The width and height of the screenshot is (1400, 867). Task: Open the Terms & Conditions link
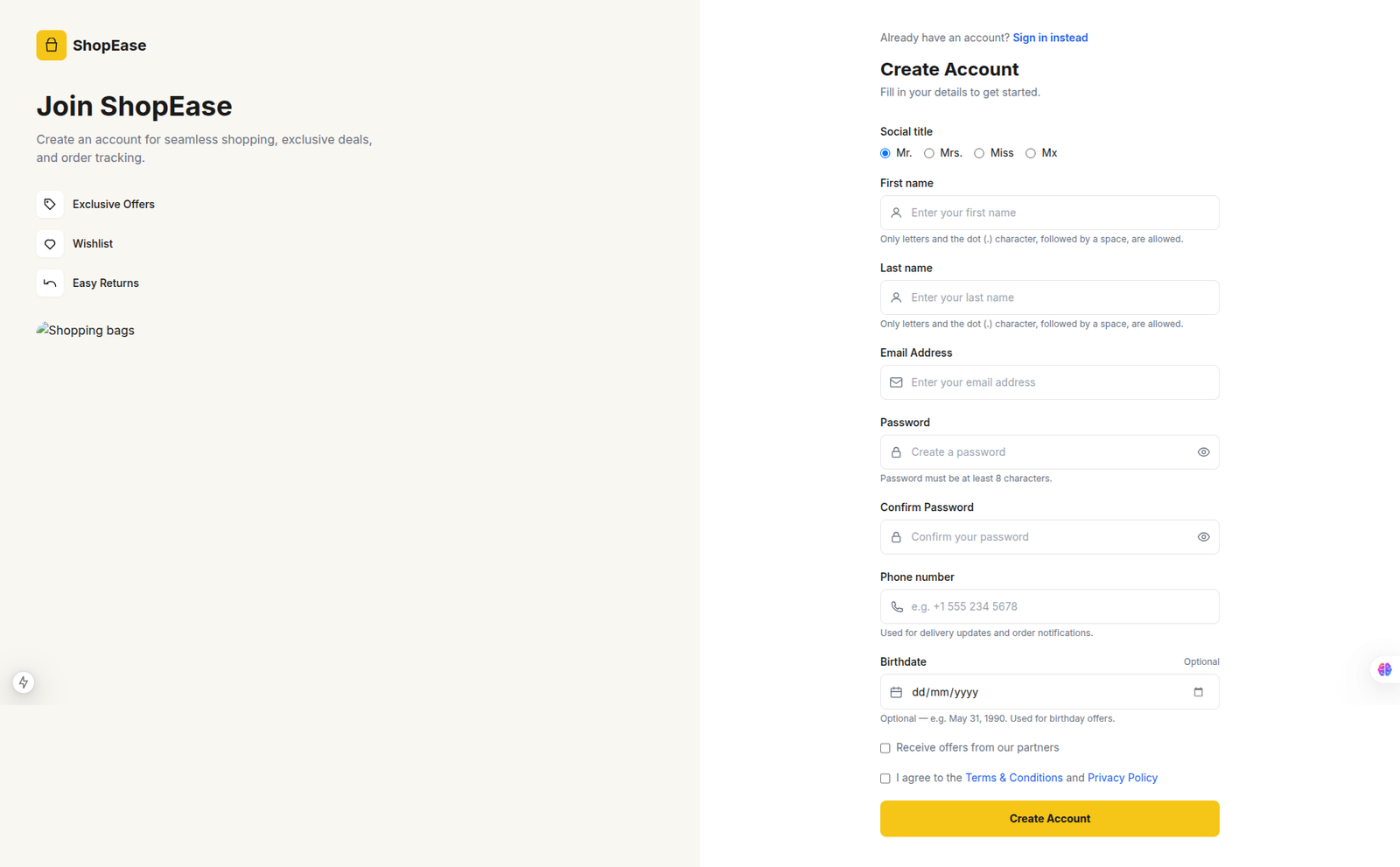[1013, 778]
